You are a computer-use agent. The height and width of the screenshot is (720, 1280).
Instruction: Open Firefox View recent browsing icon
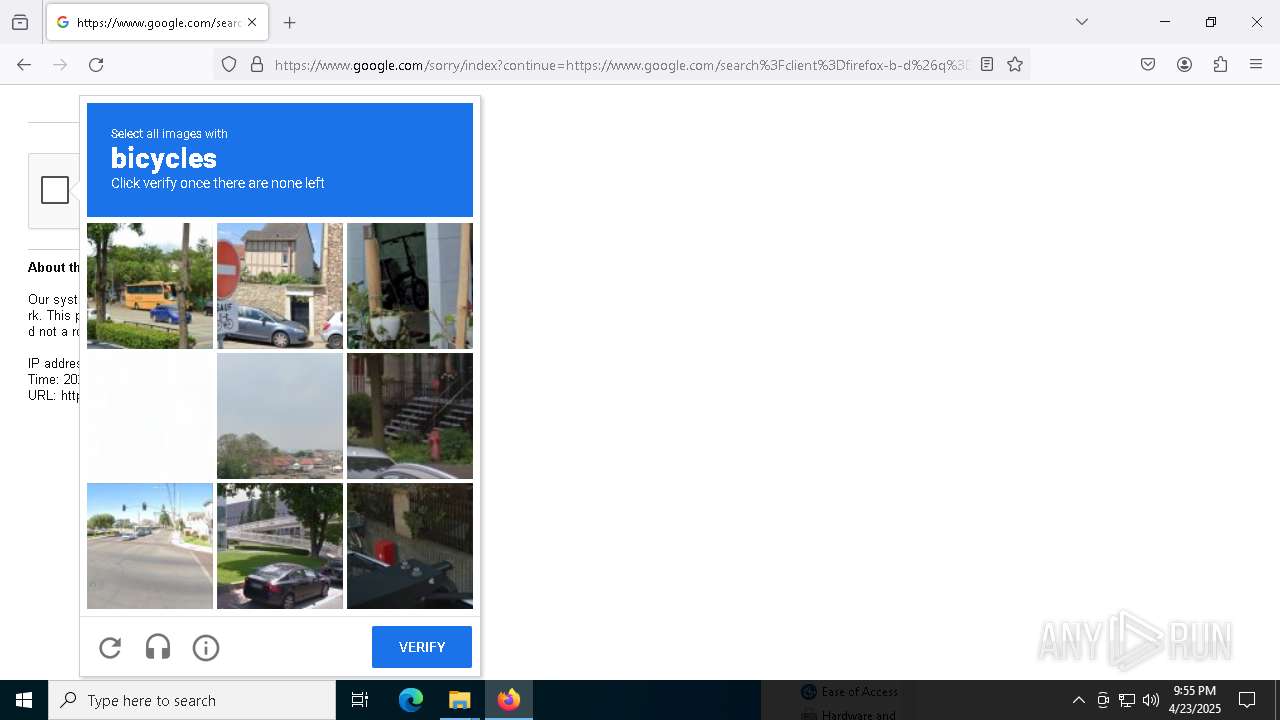(20, 22)
